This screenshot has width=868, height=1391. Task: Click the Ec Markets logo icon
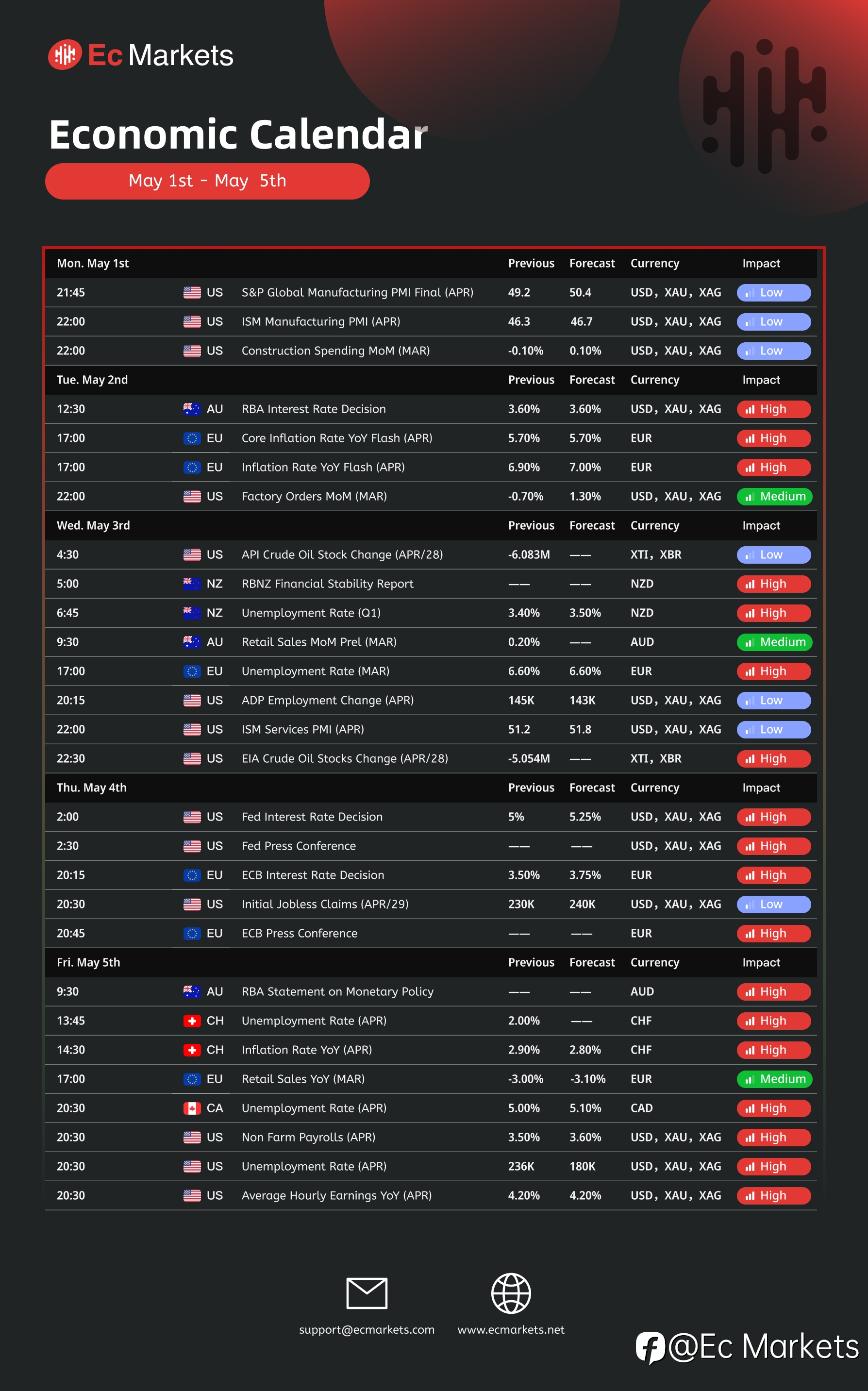point(65,55)
